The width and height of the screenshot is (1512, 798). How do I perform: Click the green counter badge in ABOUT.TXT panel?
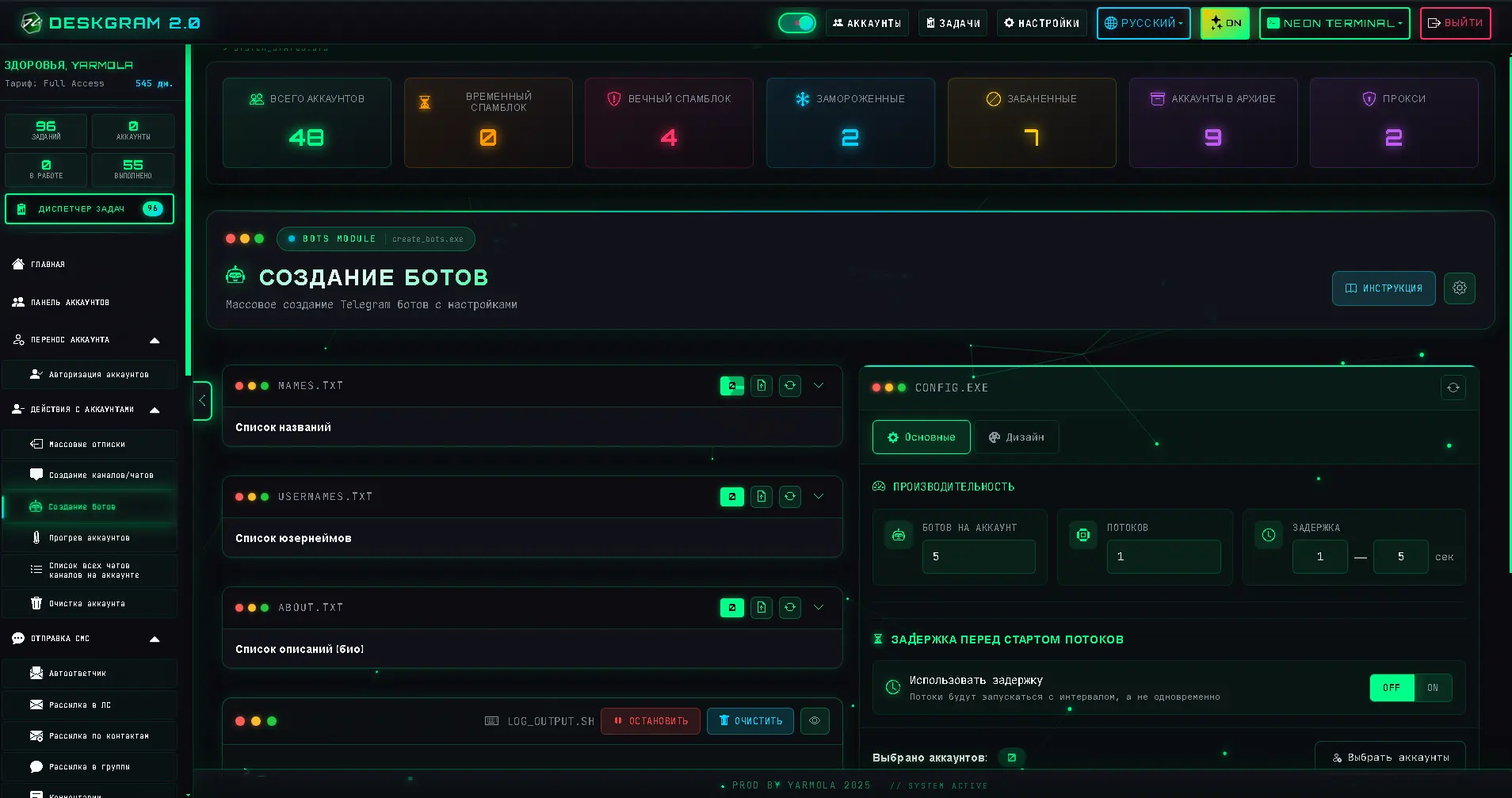732,608
